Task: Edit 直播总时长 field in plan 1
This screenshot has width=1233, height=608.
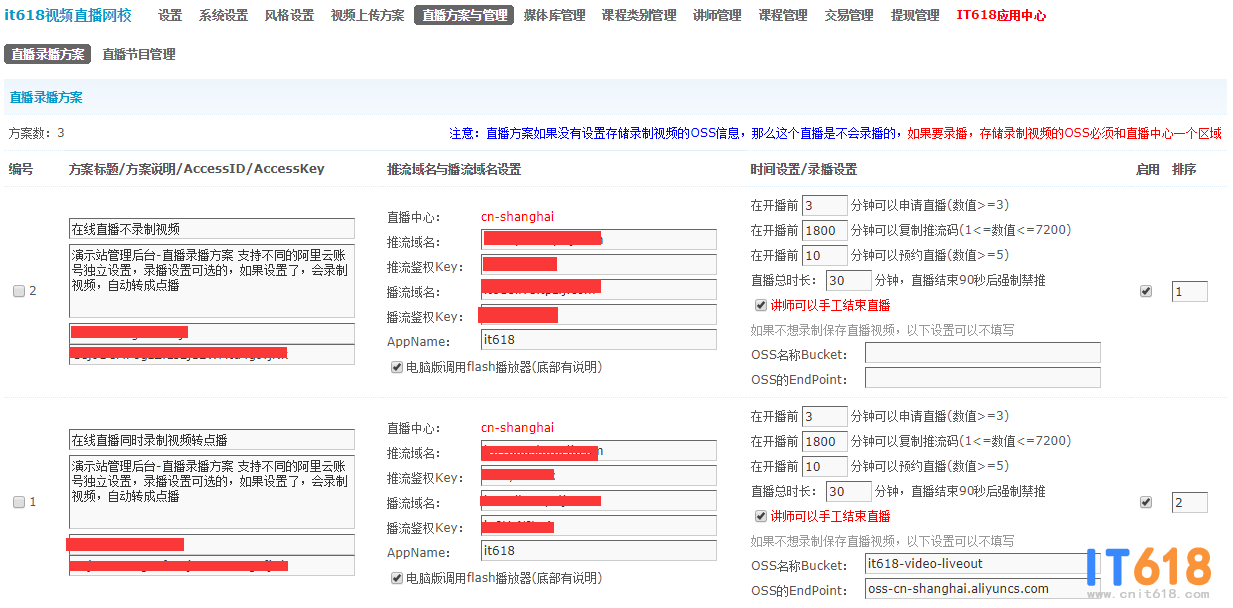Action: [849, 491]
